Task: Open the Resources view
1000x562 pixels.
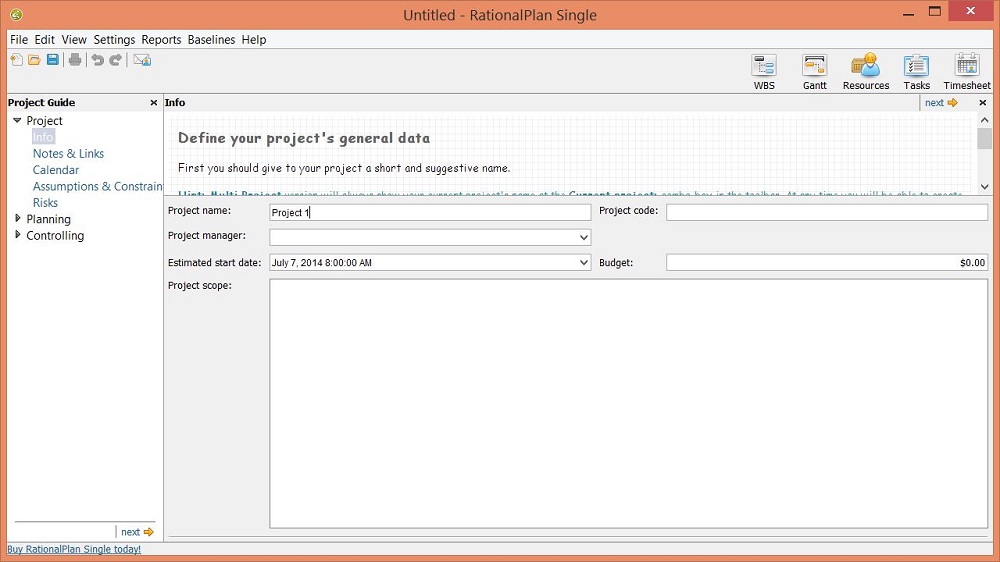Action: coord(865,71)
